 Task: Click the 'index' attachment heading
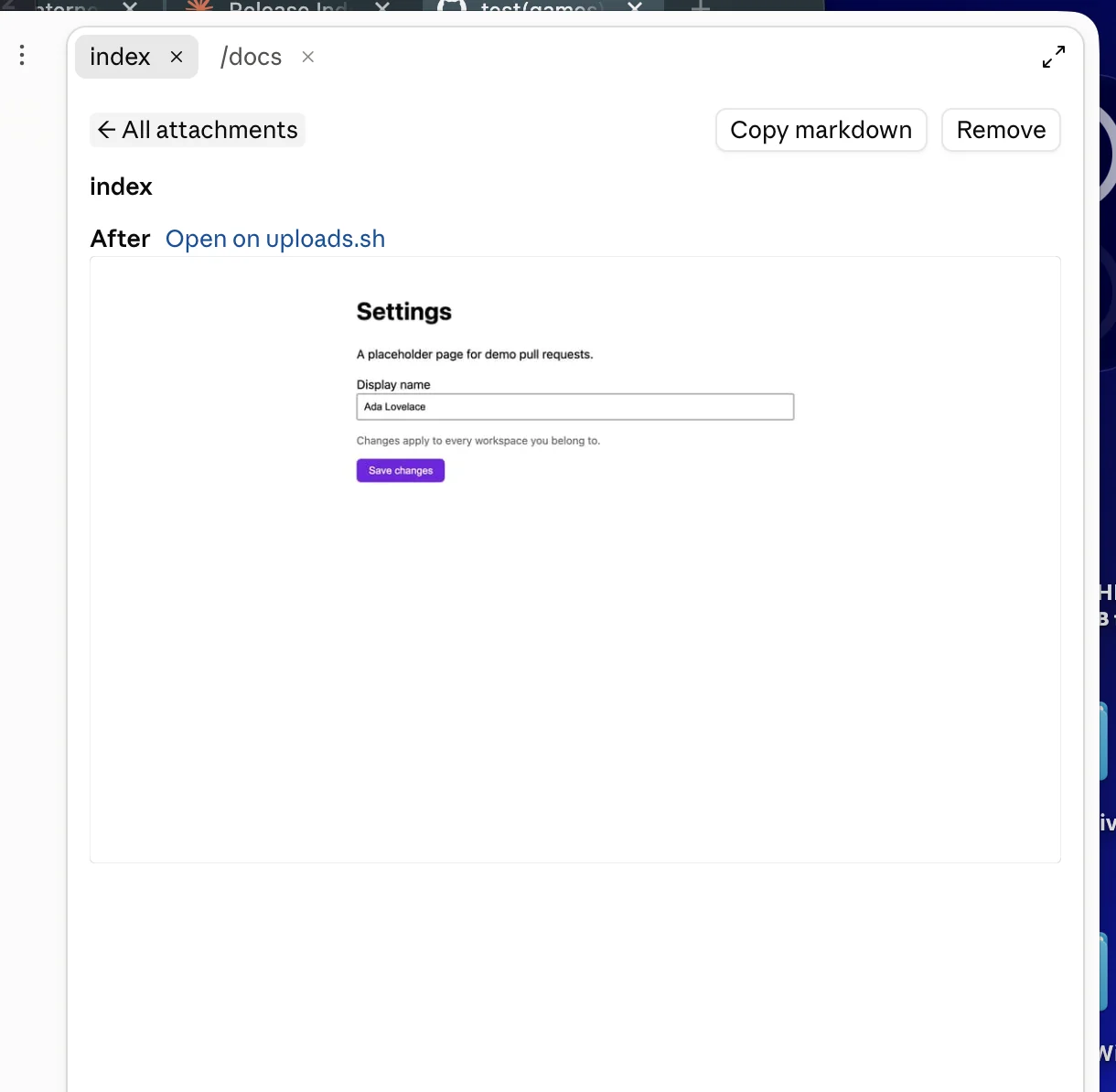[x=121, y=187]
